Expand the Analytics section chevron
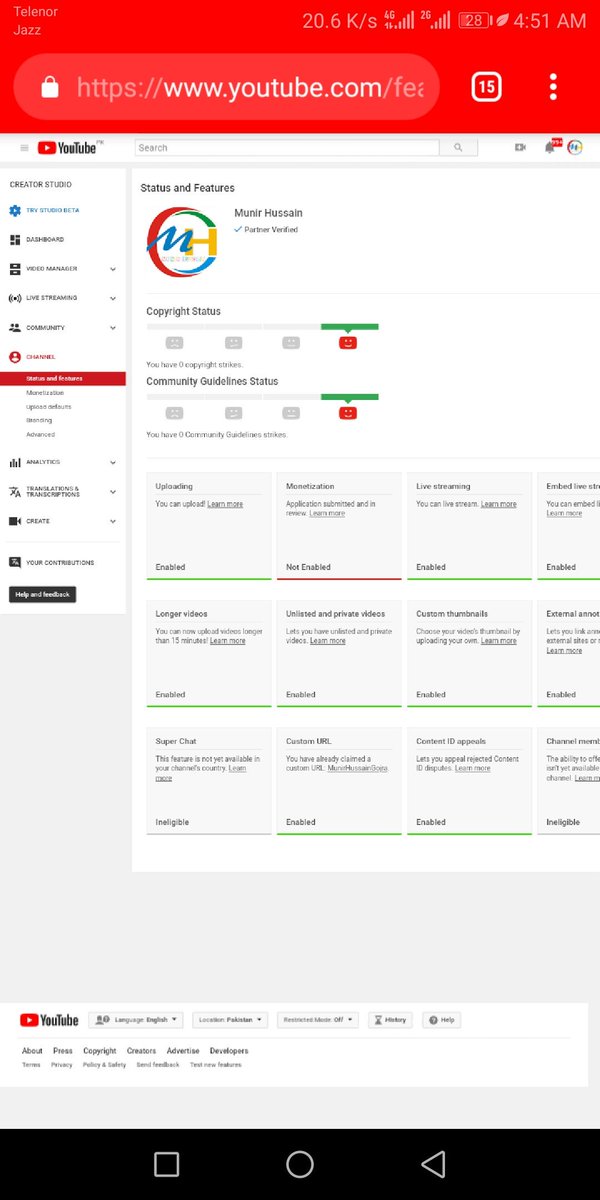The image size is (600, 1200). click(x=113, y=462)
